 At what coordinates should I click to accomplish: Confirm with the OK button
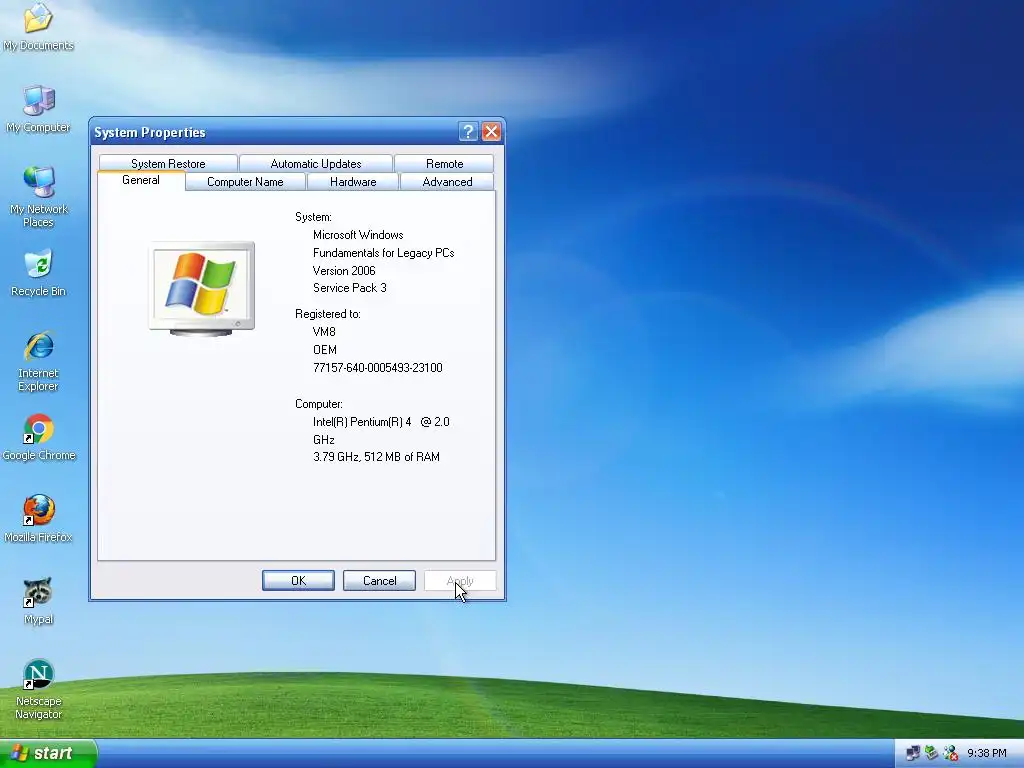298,581
